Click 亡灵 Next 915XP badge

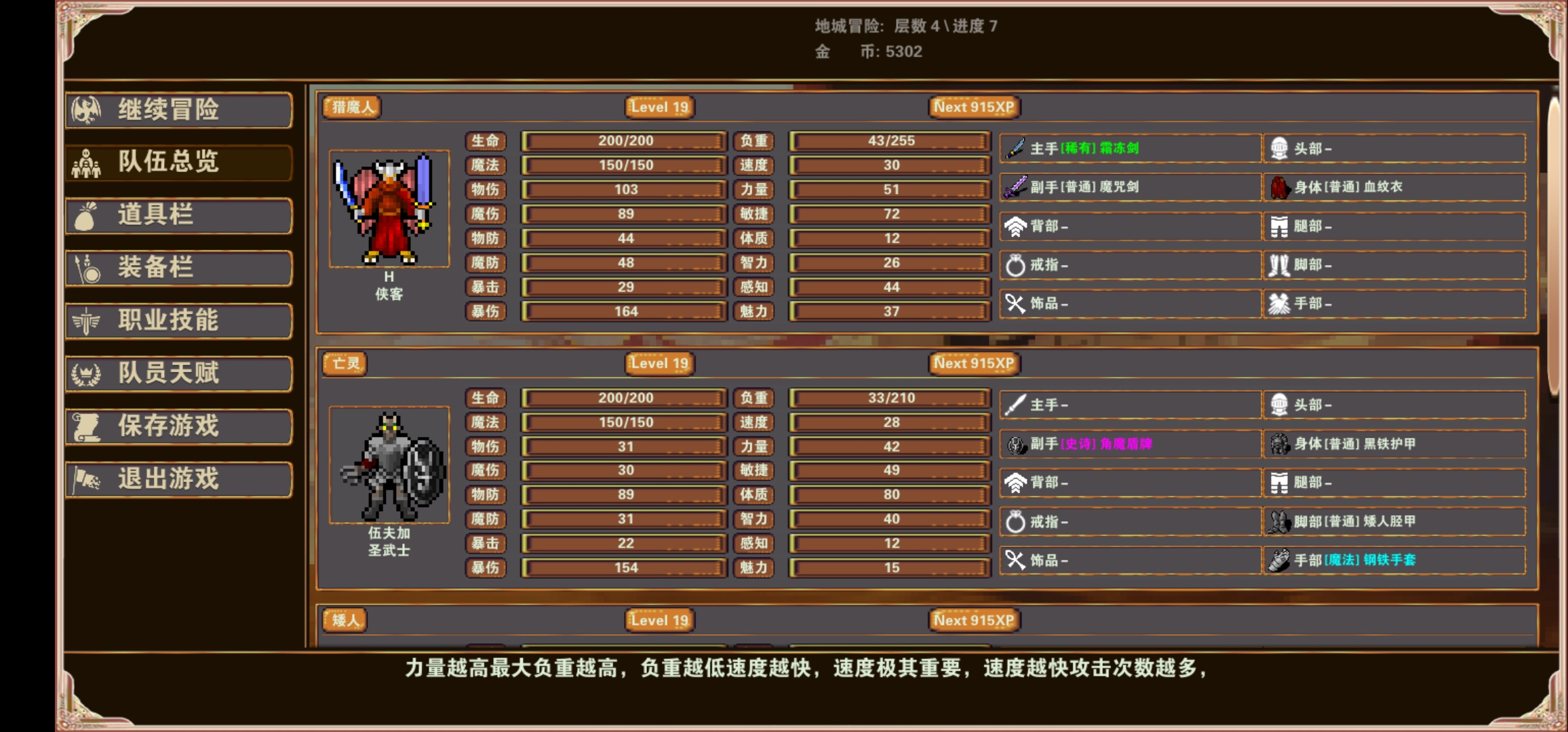[974, 363]
